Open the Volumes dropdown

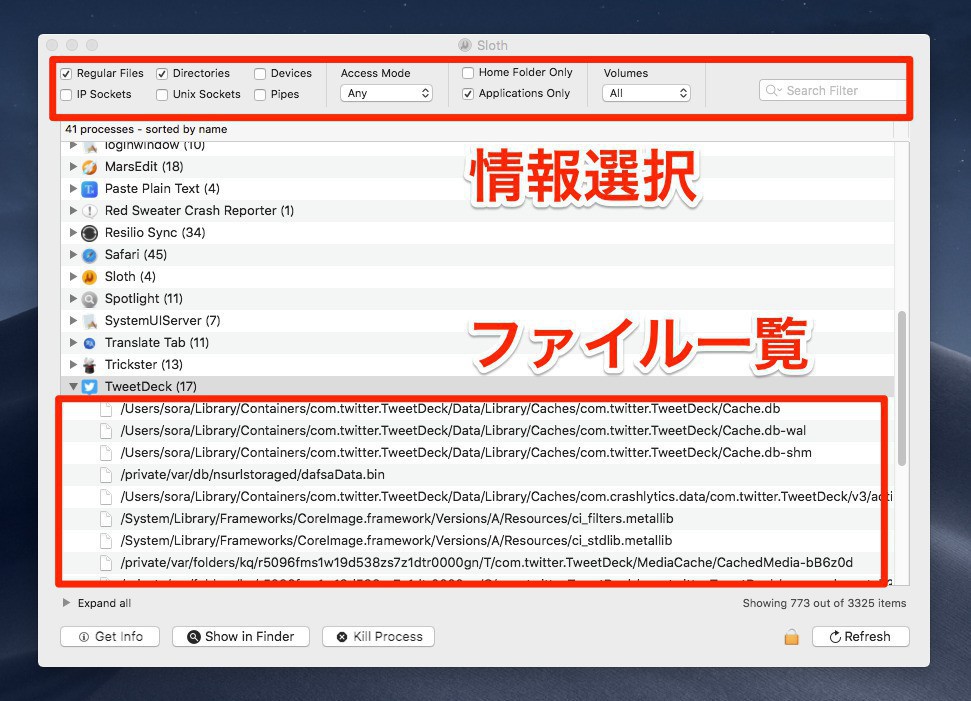[x=647, y=93]
